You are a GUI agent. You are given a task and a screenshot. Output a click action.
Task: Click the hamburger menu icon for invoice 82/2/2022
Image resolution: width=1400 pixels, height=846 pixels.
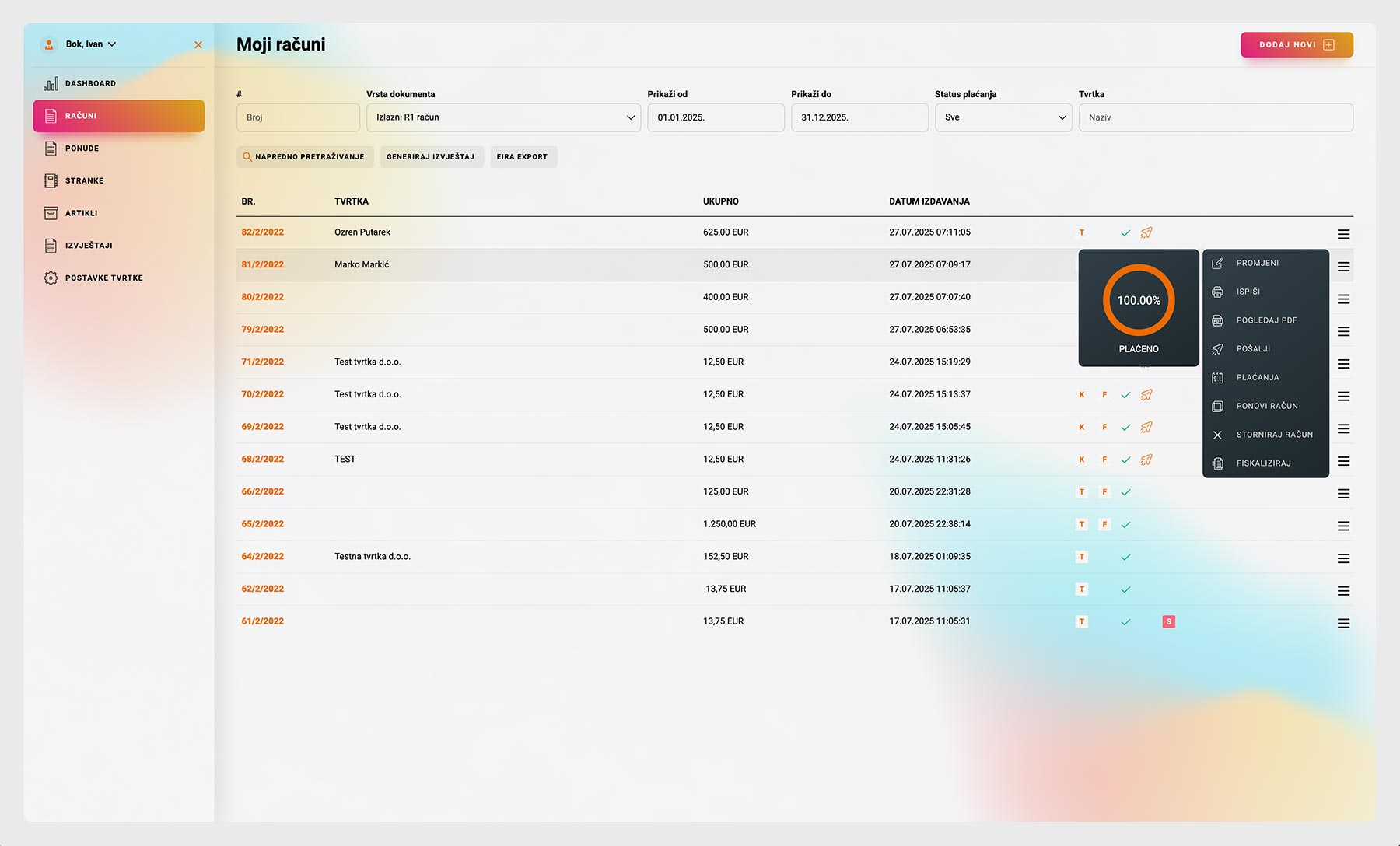(x=1343, y=234)
